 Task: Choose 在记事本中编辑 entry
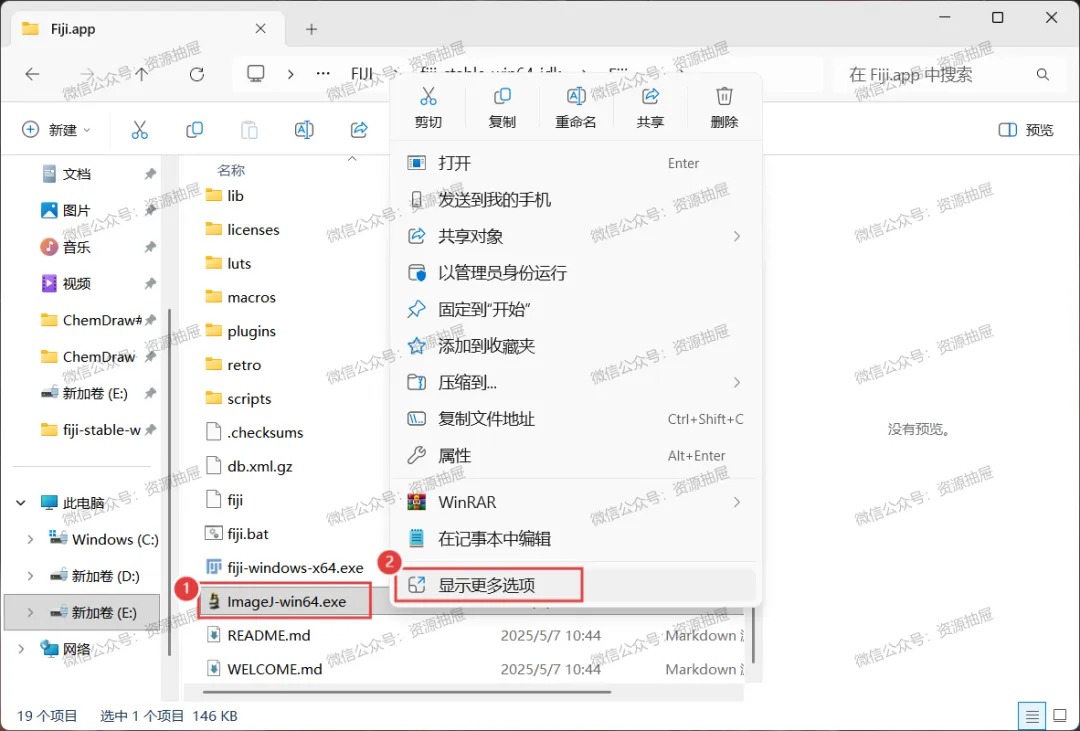point(576,539)
